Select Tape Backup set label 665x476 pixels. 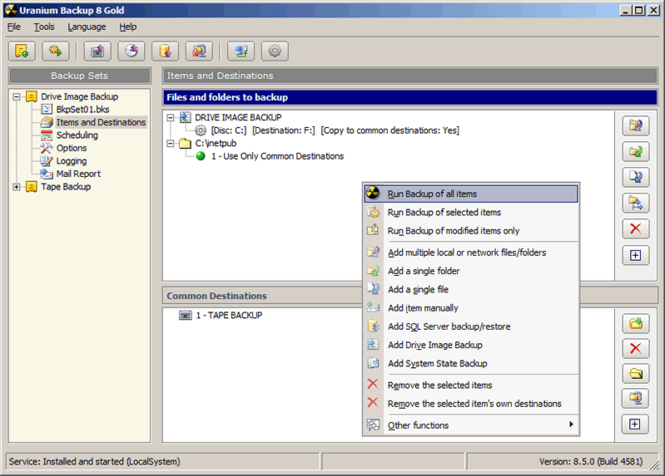click(66, 187)
